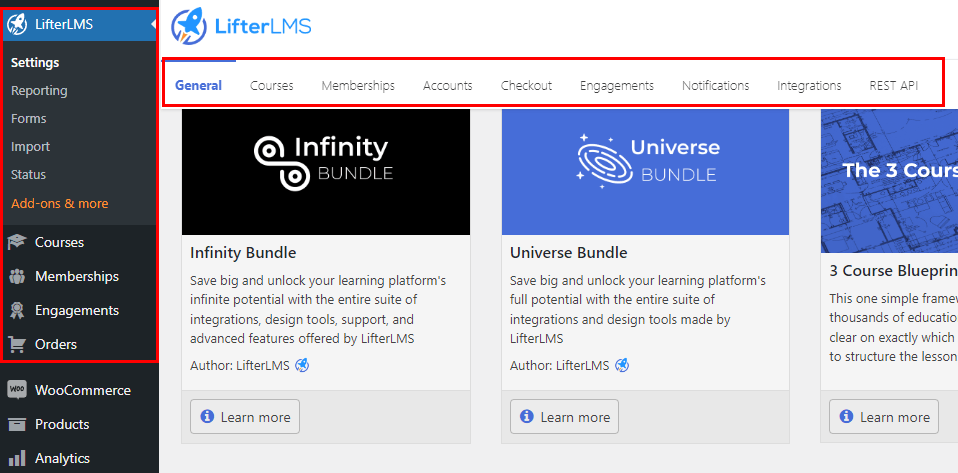Open the Accounts tab
Screen dimensions: 958x473
[x=448, y=86]
